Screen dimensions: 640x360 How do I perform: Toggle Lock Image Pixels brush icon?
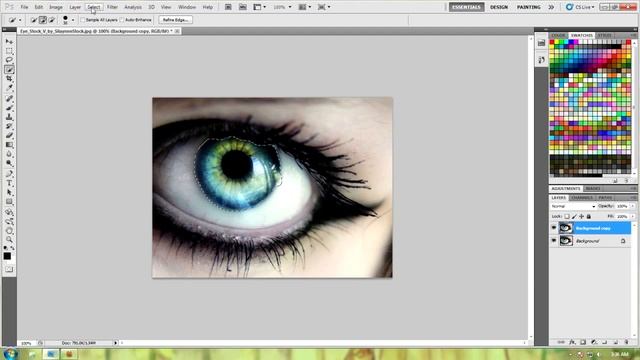574,216
